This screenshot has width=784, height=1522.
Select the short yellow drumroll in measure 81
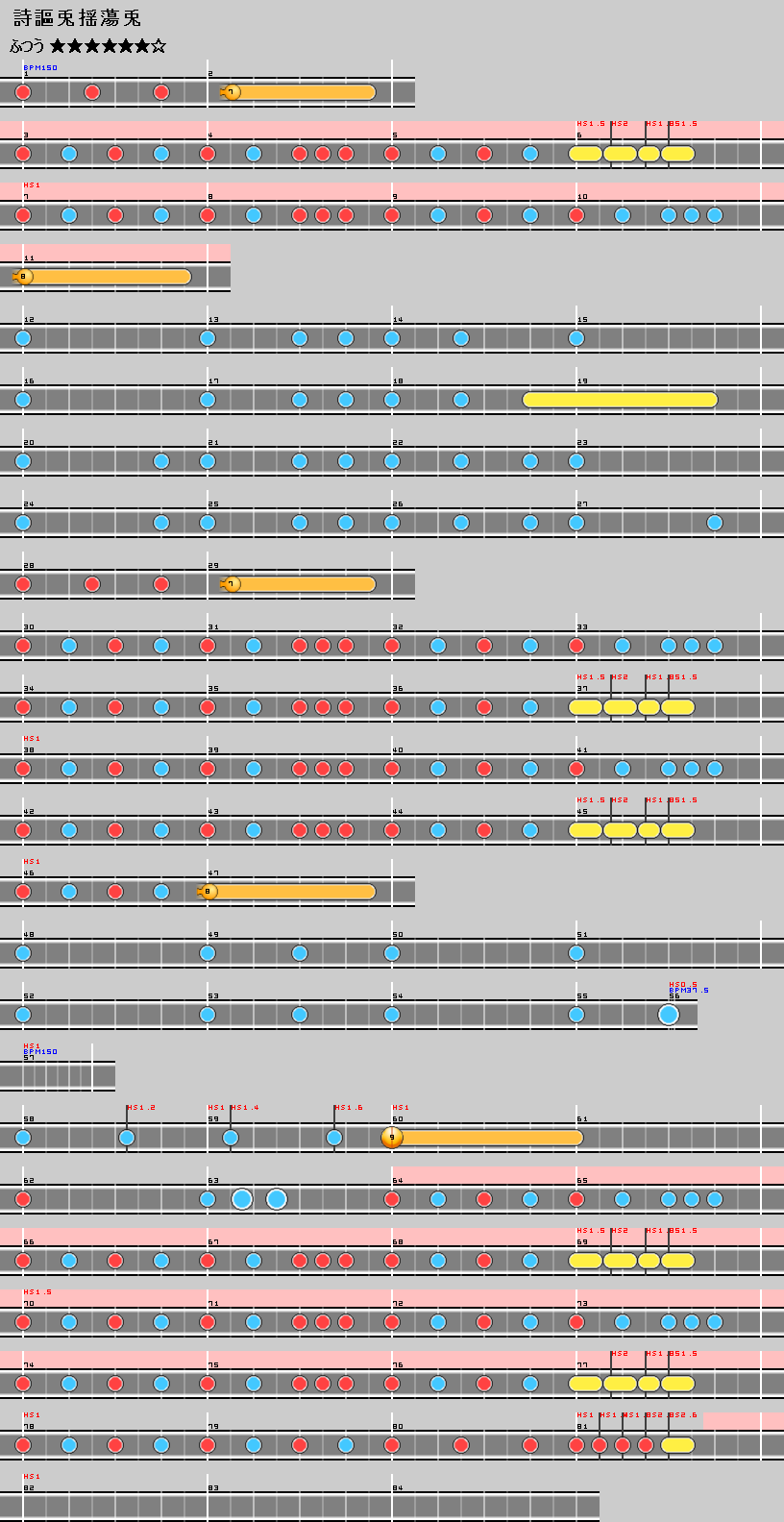(677, 1445)
